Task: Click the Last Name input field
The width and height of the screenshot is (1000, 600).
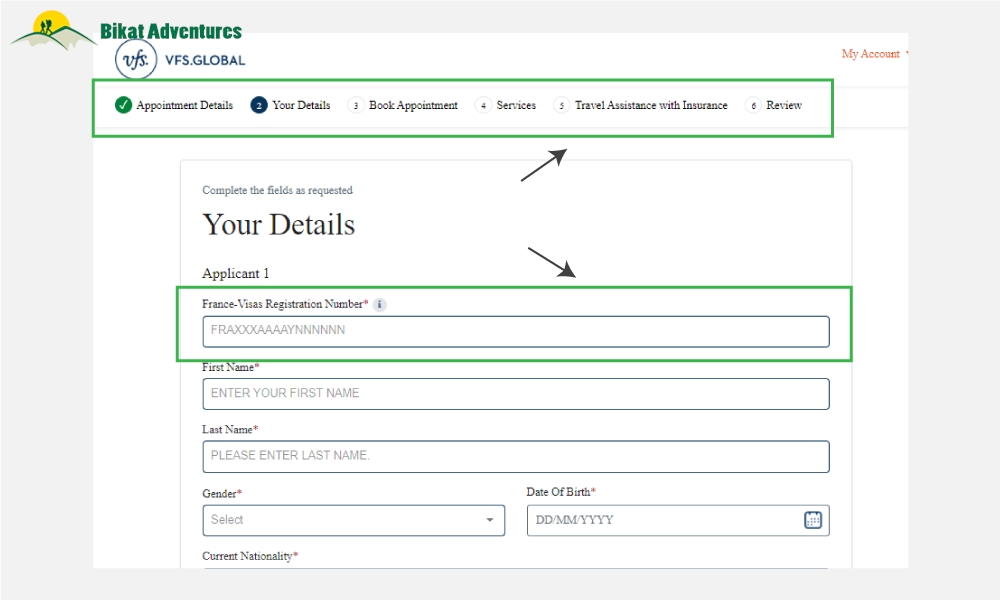Action: 516,457
